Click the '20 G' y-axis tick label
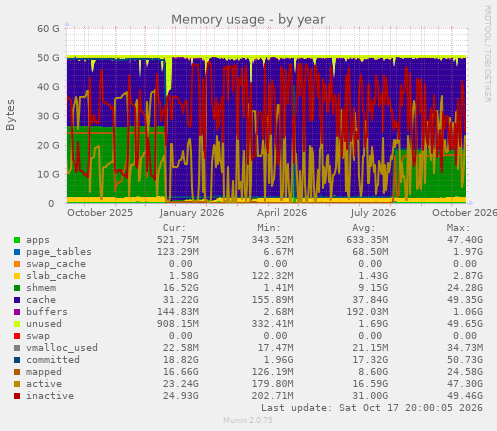 (x=48, y=145)
